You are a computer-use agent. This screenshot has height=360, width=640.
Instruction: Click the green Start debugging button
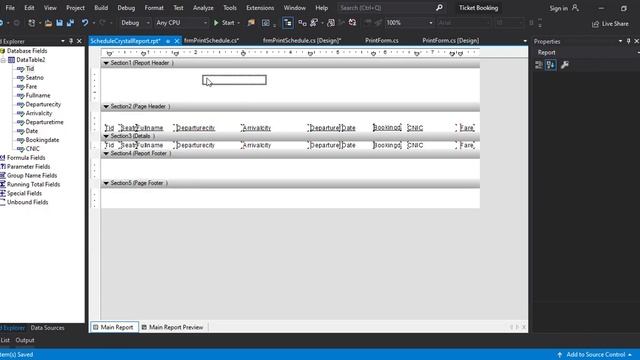click(x=224, y=23)
